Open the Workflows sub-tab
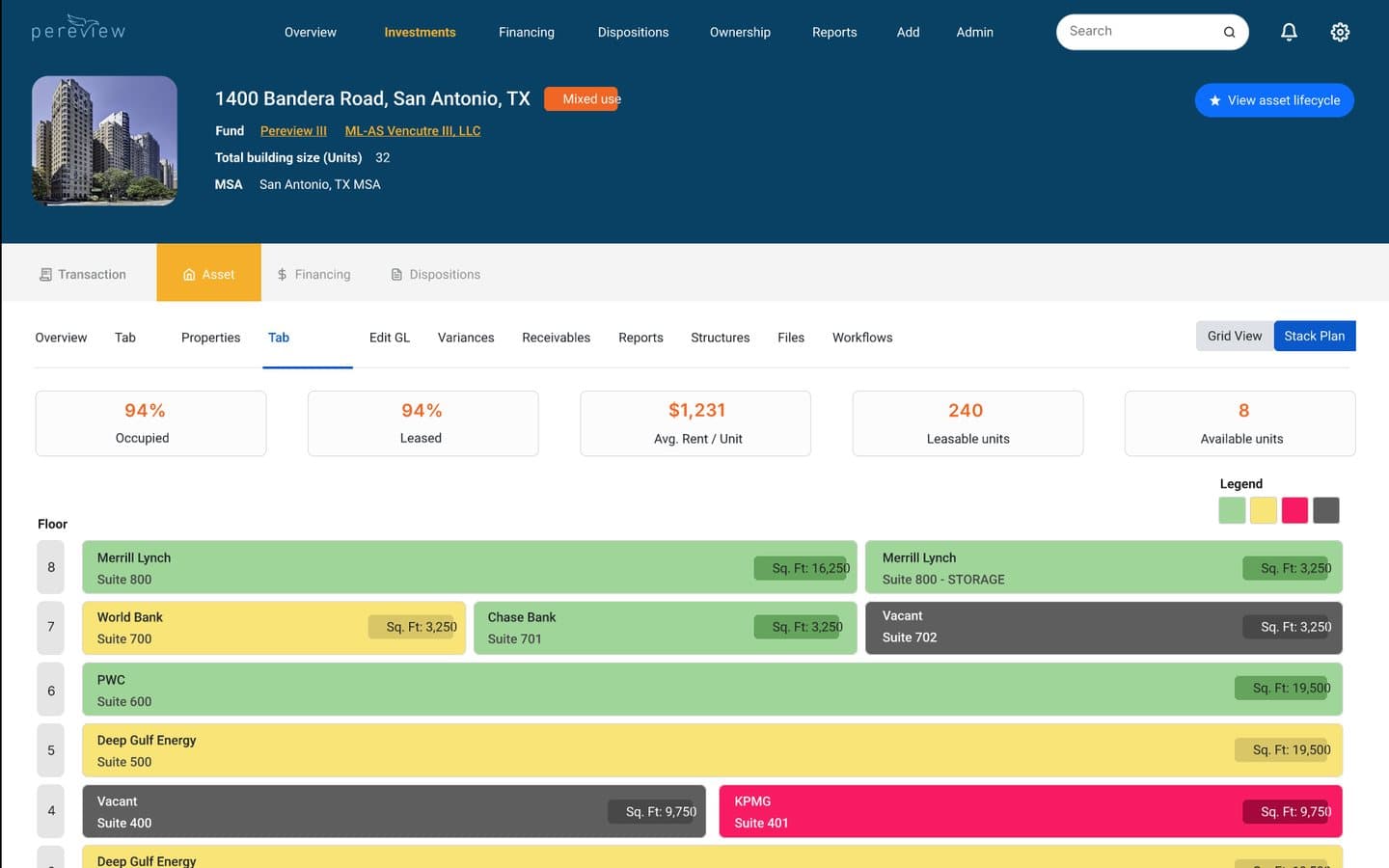The image size is (1389, 868). point(862,338)
